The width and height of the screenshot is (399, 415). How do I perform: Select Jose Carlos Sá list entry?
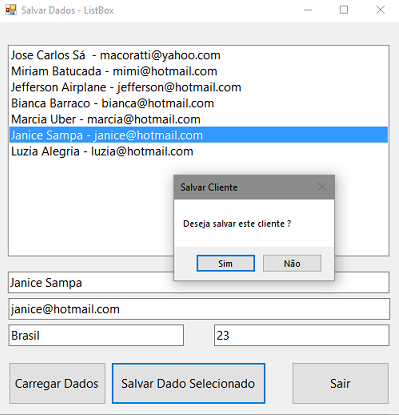point(199,55)
